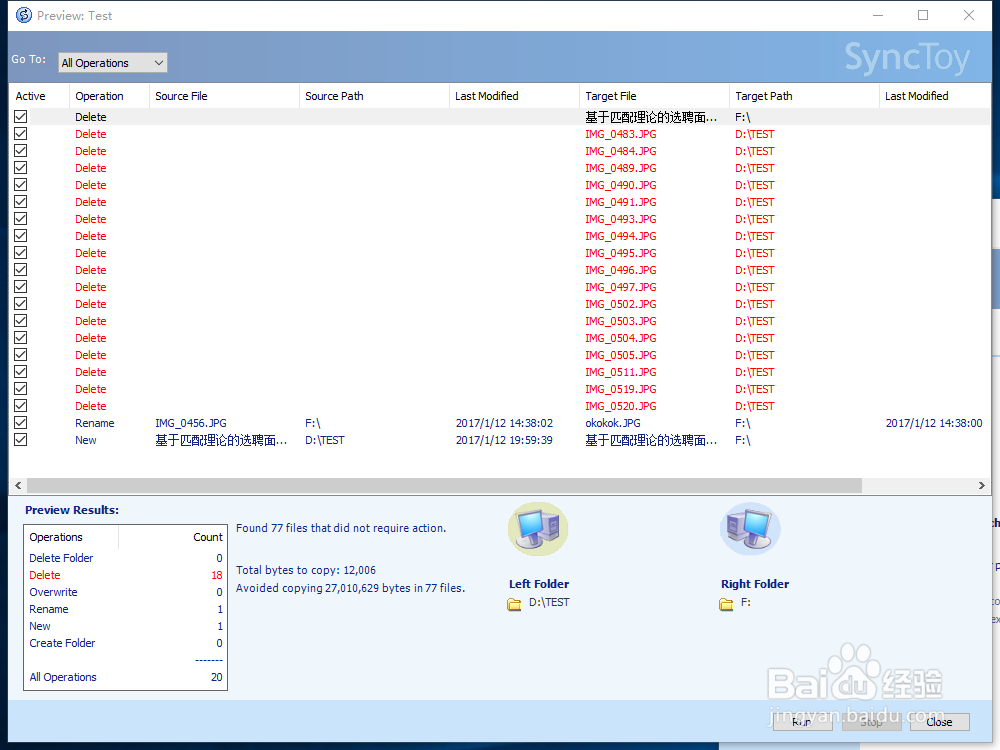Click the Left Folder computer icon
This screenshot has width=1000, height=750.
[538, 529]
